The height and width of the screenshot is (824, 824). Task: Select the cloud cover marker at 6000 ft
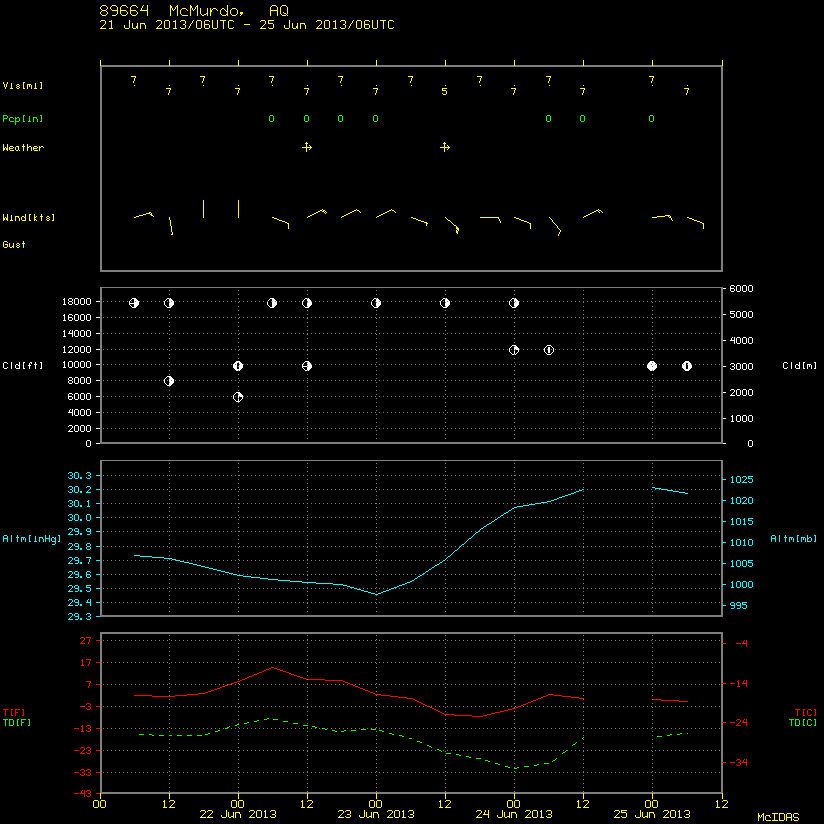coord(238,397)
